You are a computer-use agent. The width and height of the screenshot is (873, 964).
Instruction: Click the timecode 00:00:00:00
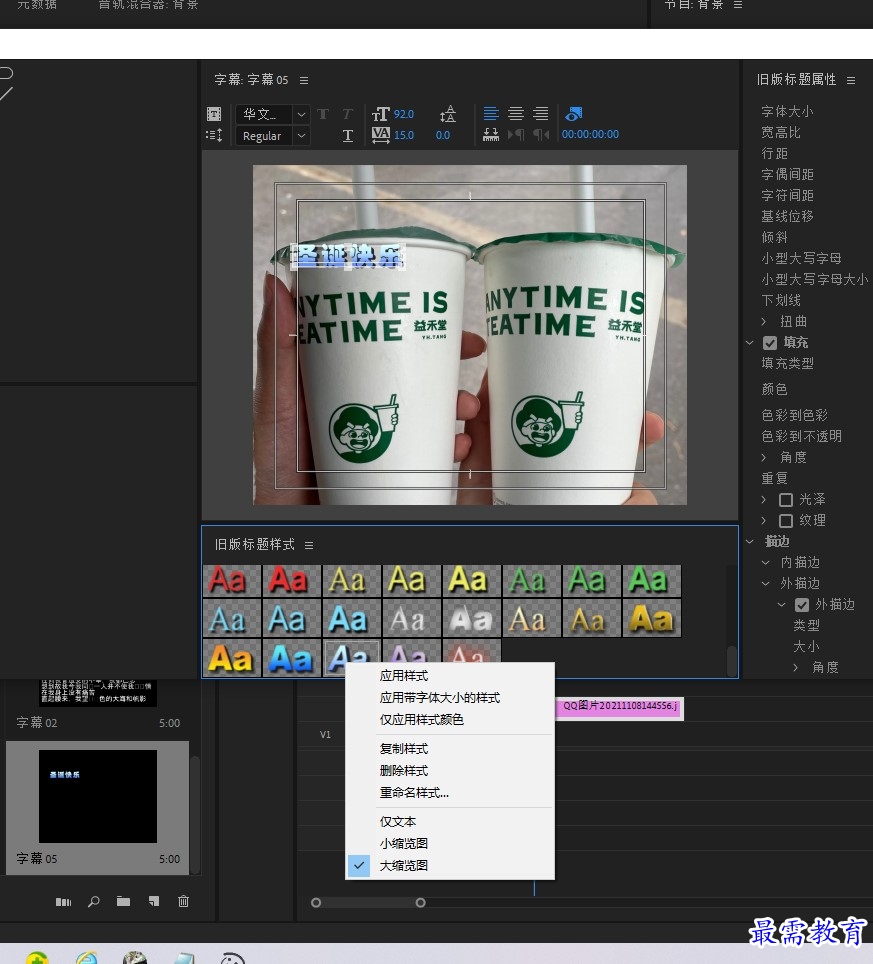click(x=590, y=135)
